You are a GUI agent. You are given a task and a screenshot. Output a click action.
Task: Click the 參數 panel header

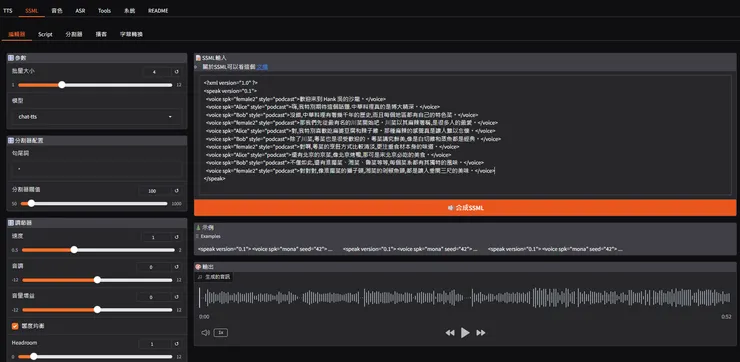coord(97,58)
